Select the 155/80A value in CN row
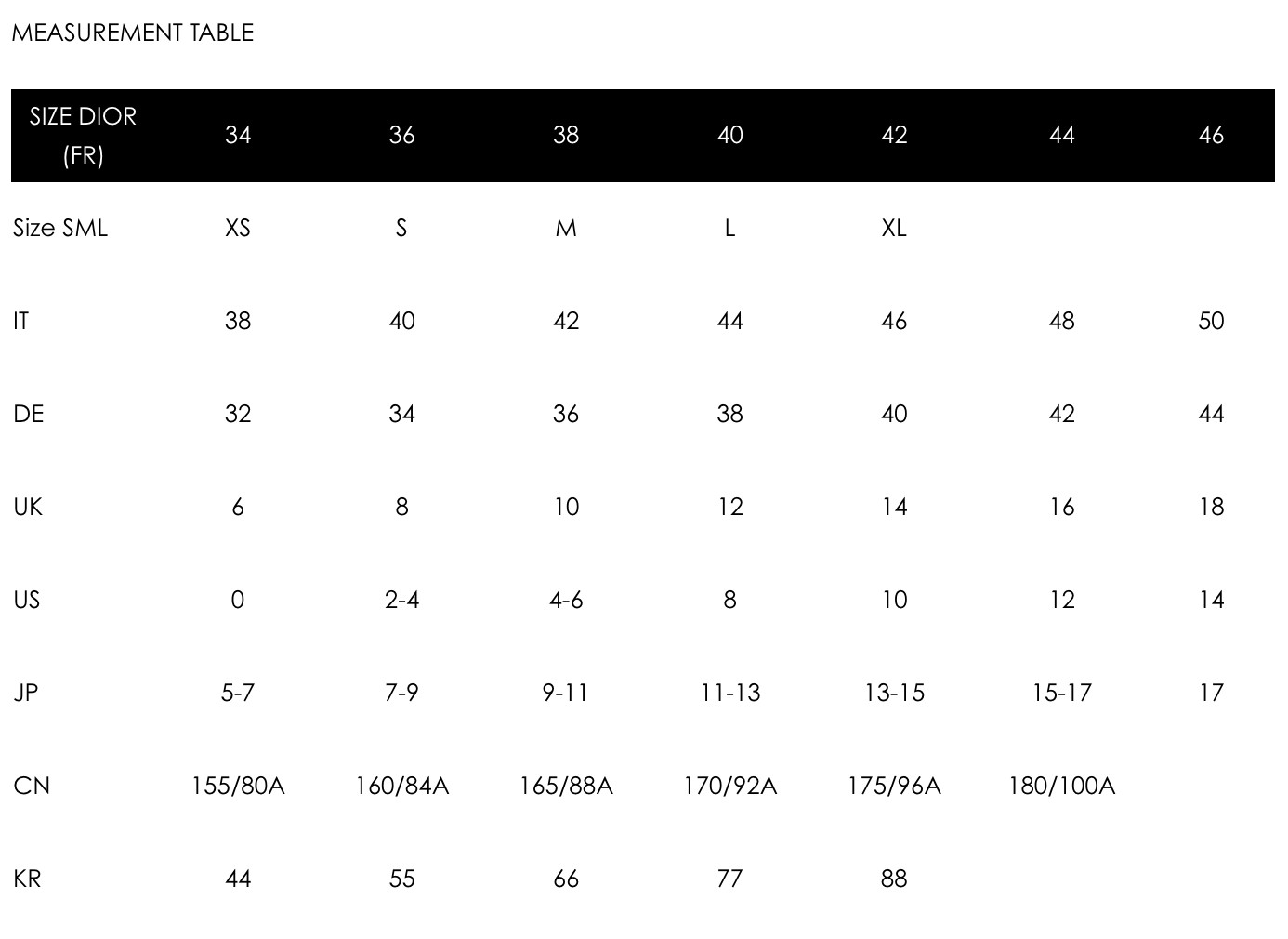1288x939 pixels. (238, 786)
